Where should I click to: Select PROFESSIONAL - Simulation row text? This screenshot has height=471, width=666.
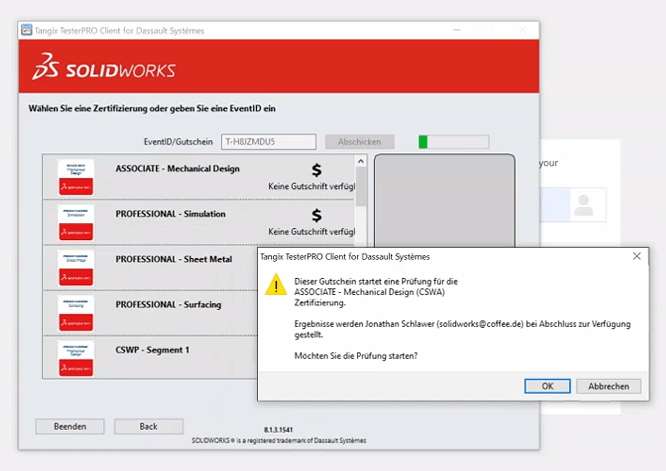coord(170,214)
